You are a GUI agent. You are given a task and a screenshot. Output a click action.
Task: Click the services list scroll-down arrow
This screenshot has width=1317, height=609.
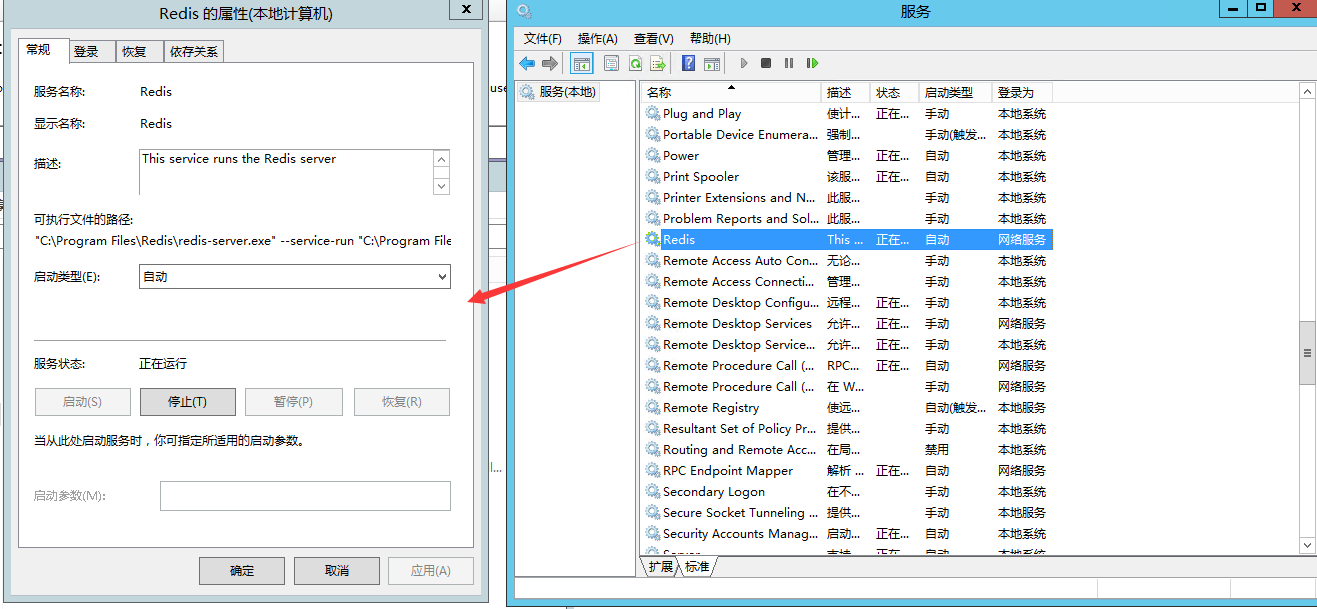(1306, 545)
